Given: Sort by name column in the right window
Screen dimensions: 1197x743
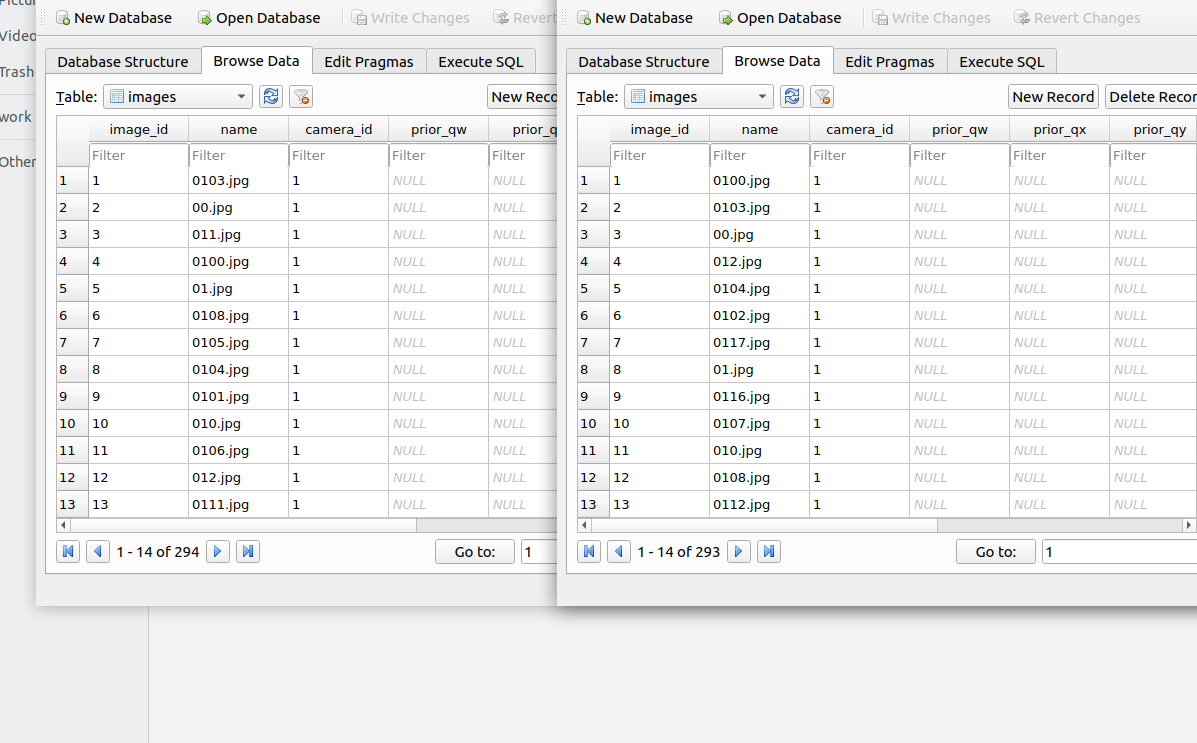Looking at the screenshot, I should point(760,129).
